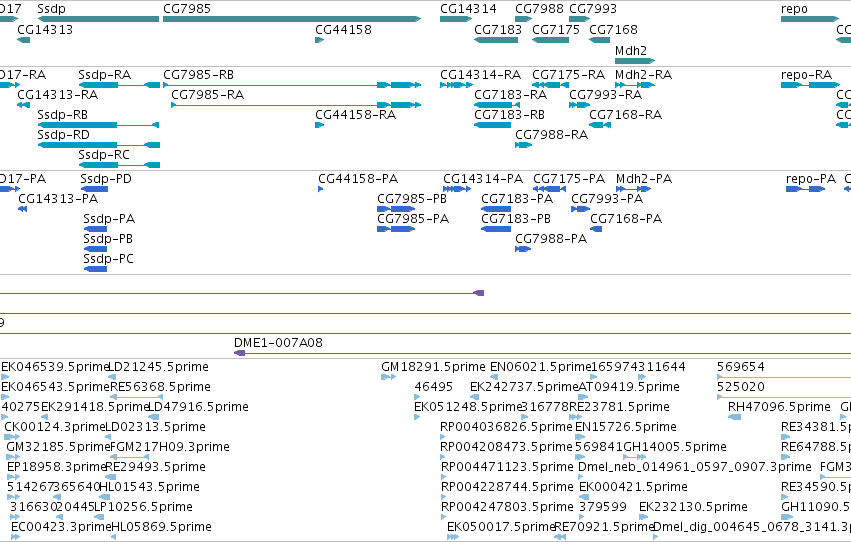Select the CG7183-PB protein label
Viewport: 851px width, 542px height.
point(516,219)
